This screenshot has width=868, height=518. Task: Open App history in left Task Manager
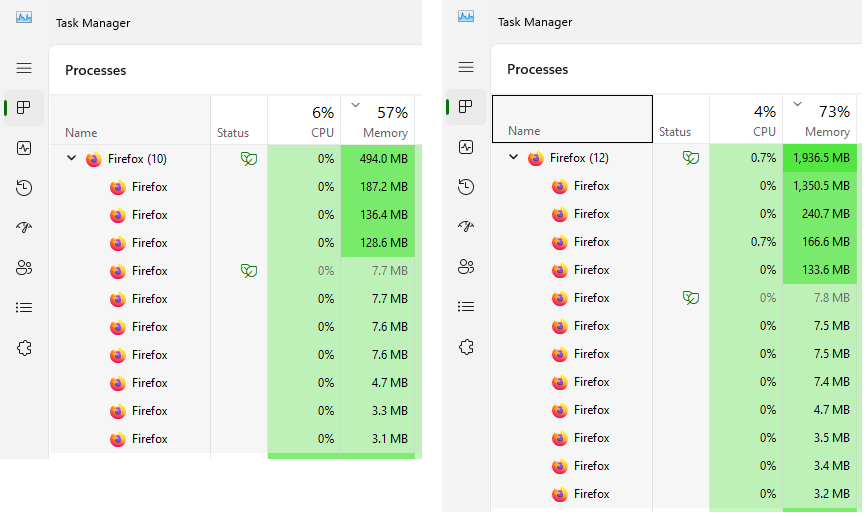click(24, 188)
